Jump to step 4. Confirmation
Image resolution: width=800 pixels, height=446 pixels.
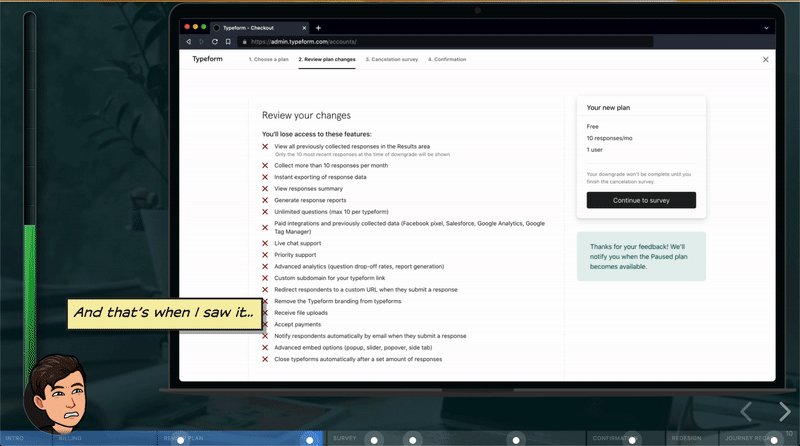pyautogui.click(x=447, y=60)
